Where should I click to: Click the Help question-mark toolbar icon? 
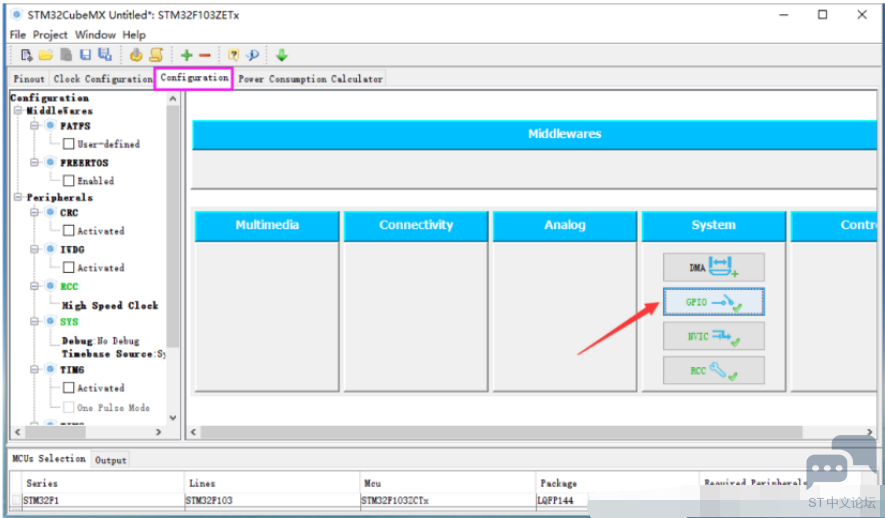pyautogui.click(x=233, y=55)
